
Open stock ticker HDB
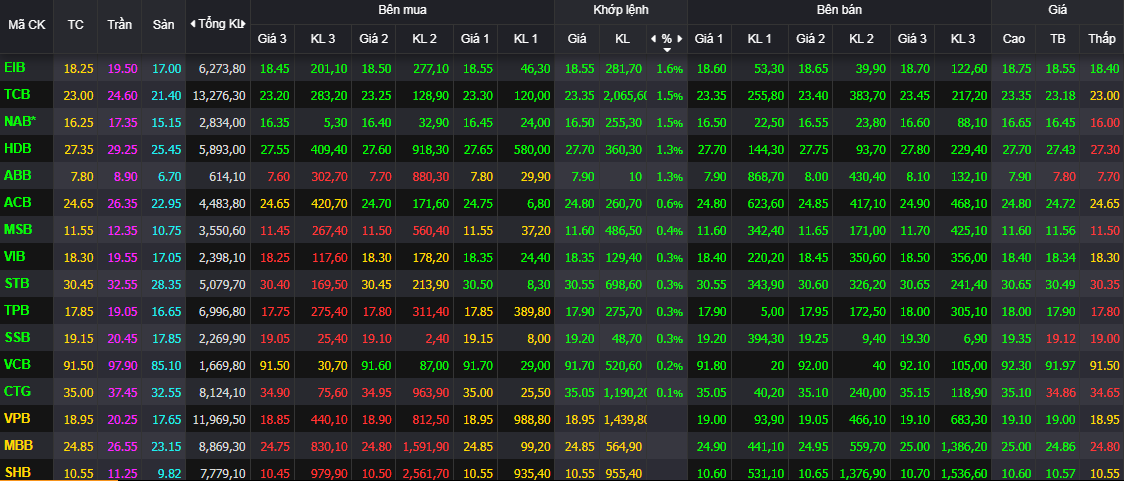[x=16, y=148]
